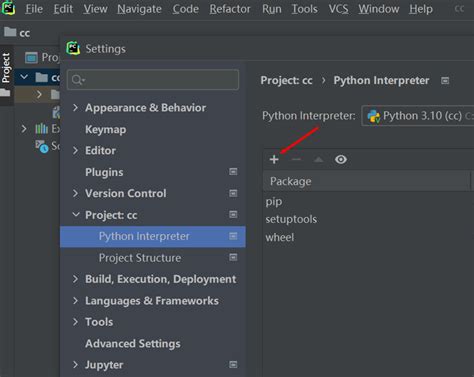Expand Build, Execution, Deployment section

click(x=76, y=279)
